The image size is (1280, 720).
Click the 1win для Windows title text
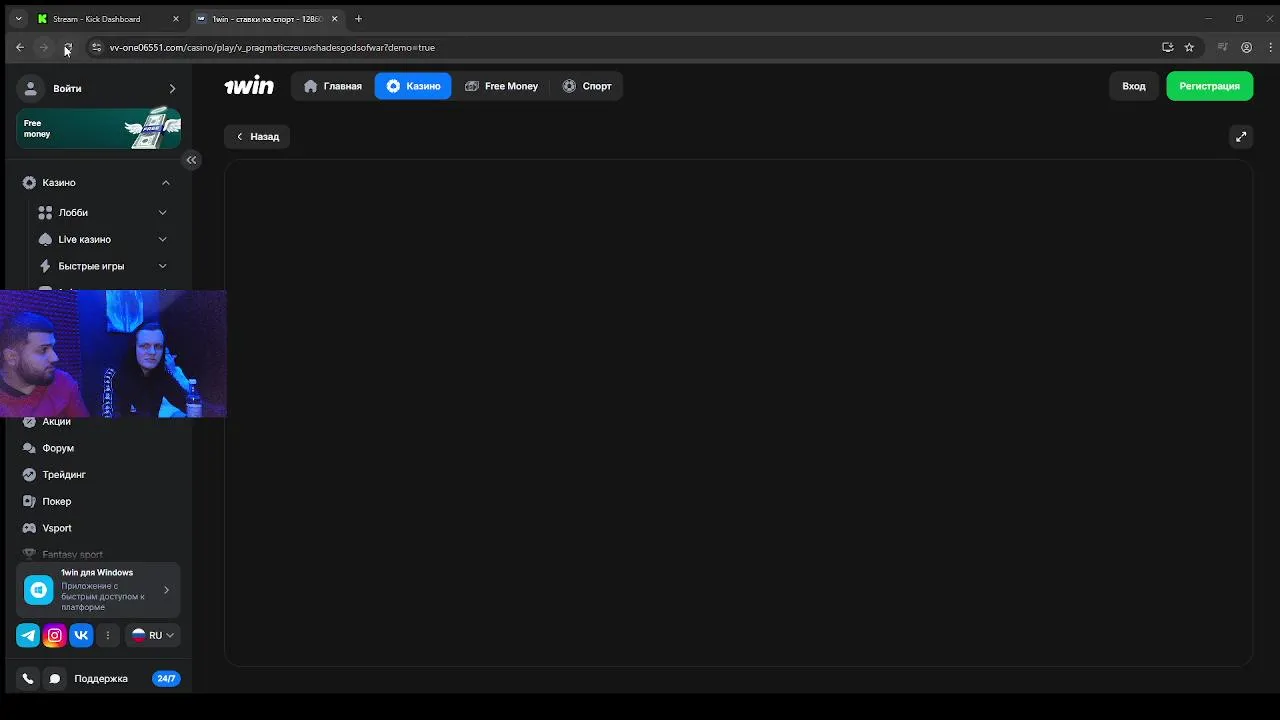97,573
